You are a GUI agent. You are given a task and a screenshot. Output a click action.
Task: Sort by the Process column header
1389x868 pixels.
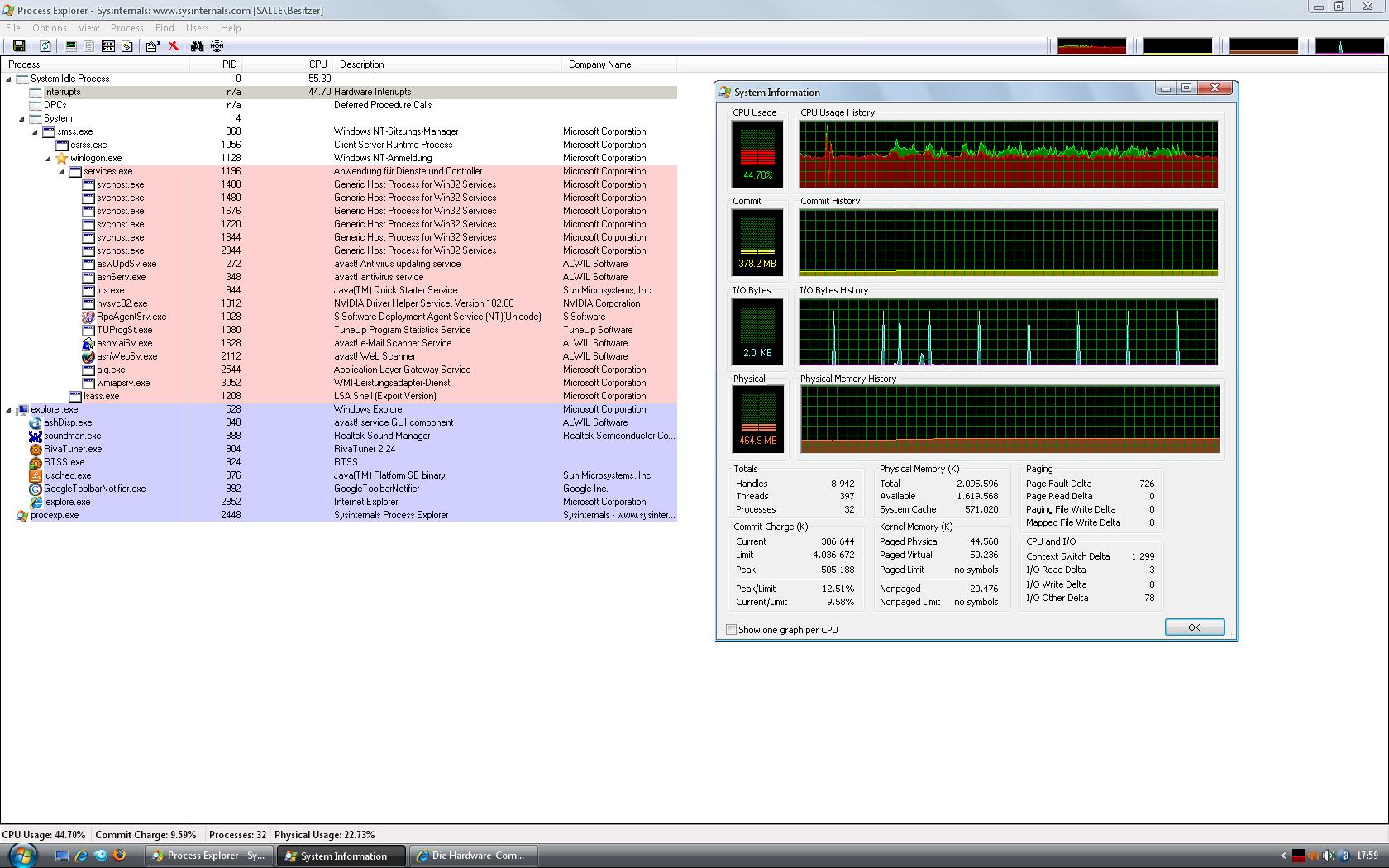coord(95,64)
